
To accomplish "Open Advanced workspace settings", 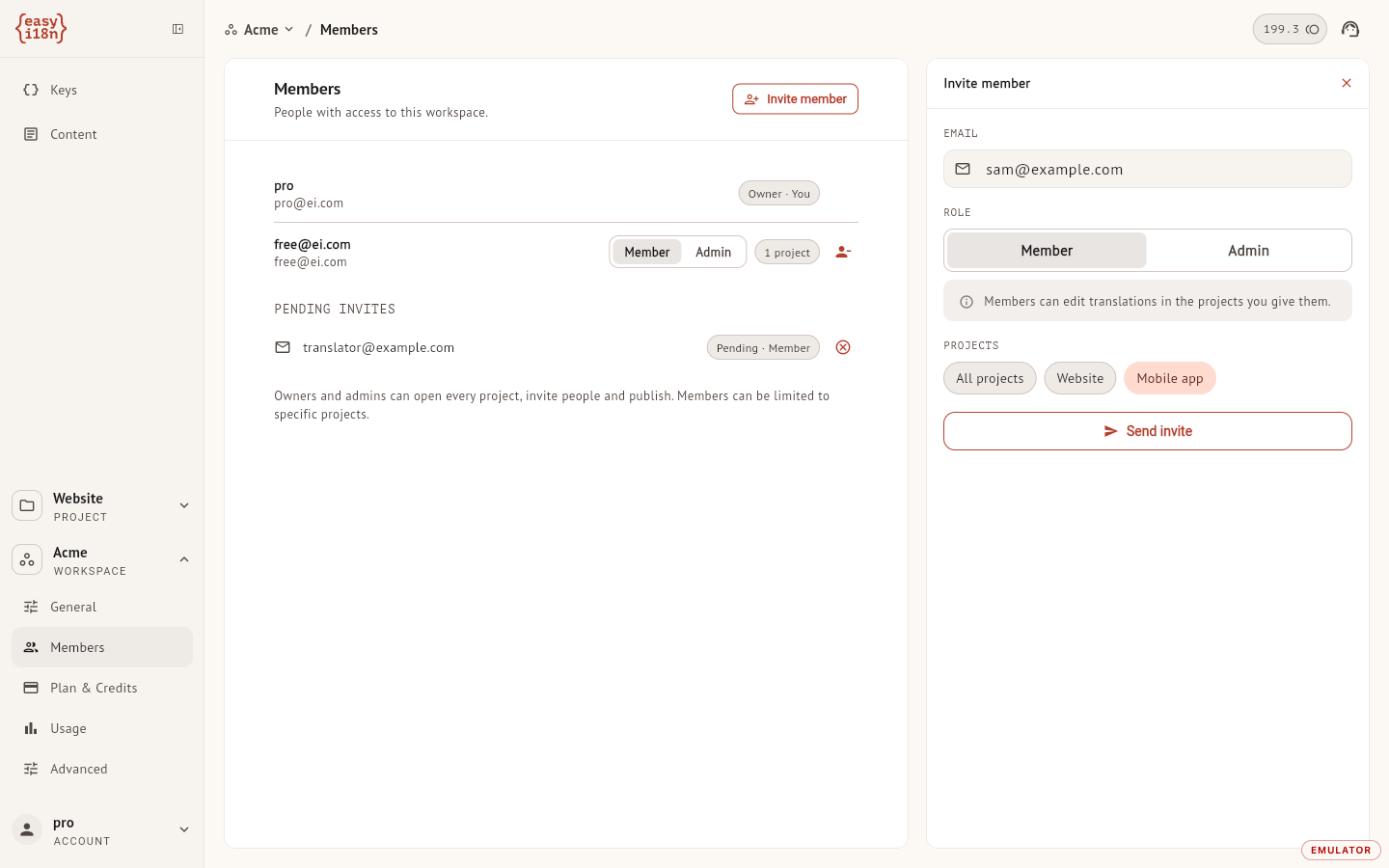I will click(102, 769).
